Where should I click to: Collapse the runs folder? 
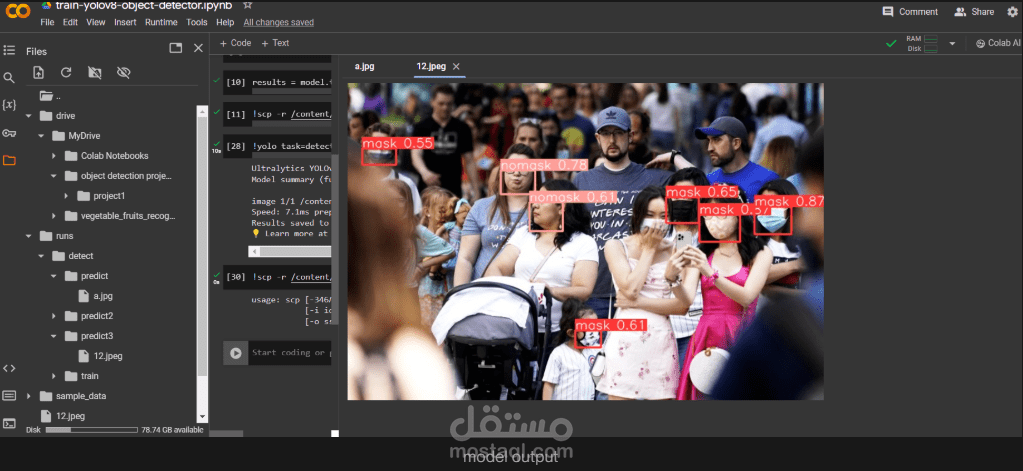click(x=29, y=236)
